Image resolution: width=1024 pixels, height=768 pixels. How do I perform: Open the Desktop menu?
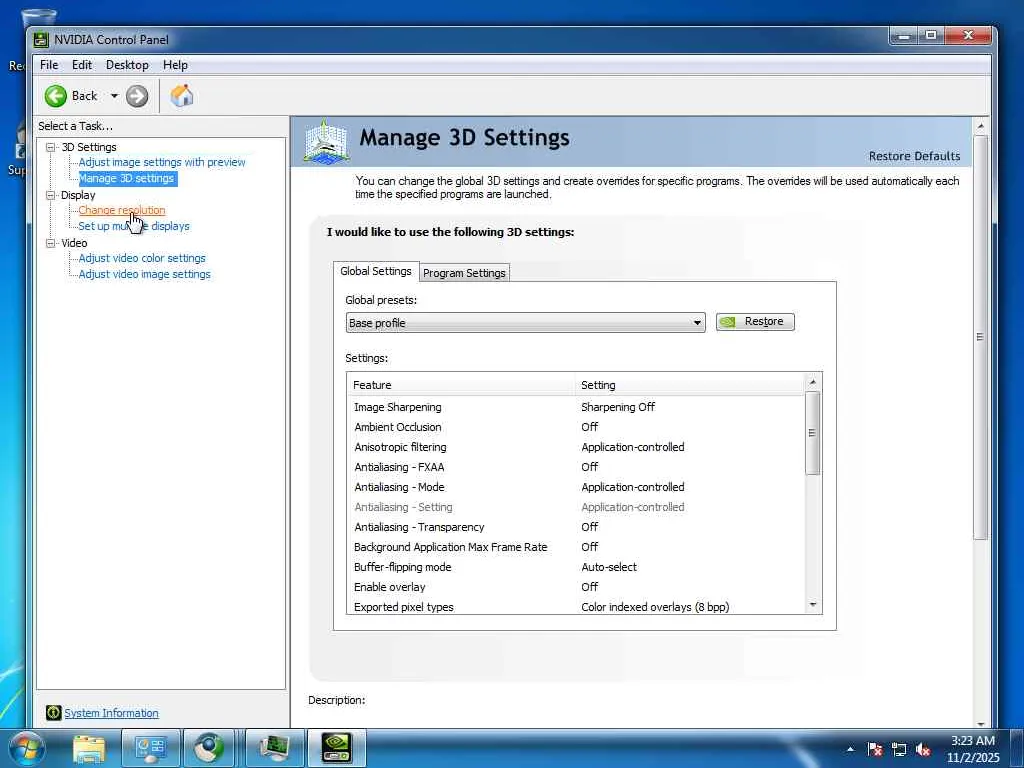(127, 65)
